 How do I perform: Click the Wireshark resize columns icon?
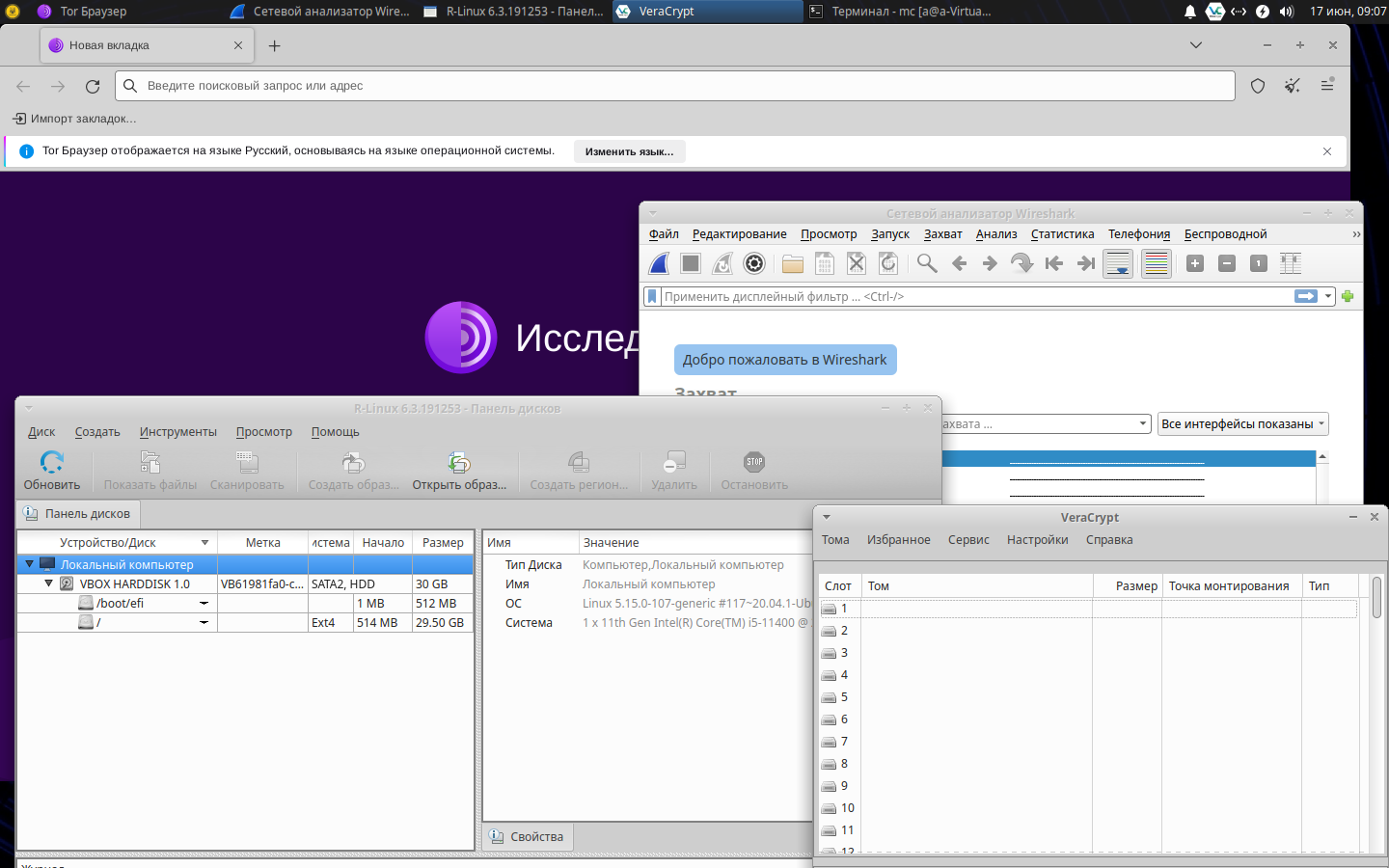(1291, 263)
